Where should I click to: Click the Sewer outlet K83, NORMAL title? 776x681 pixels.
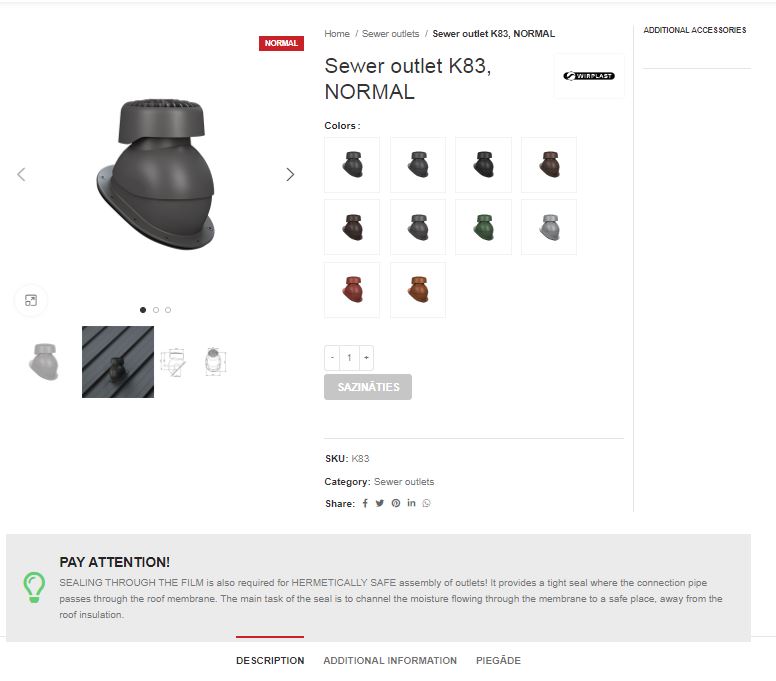408,79
